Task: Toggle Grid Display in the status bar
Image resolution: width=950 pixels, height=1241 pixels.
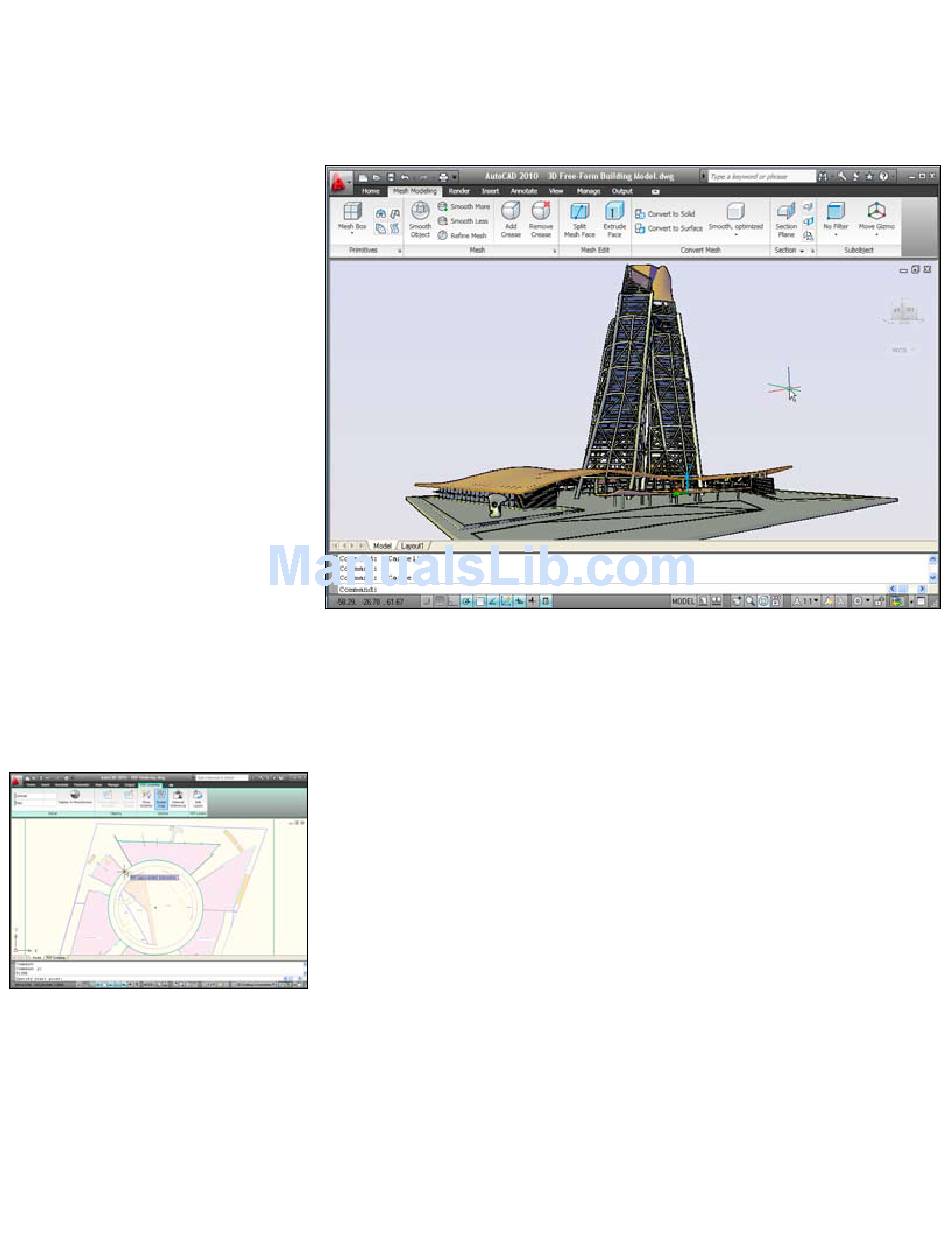Action: [x=438, y=603]
